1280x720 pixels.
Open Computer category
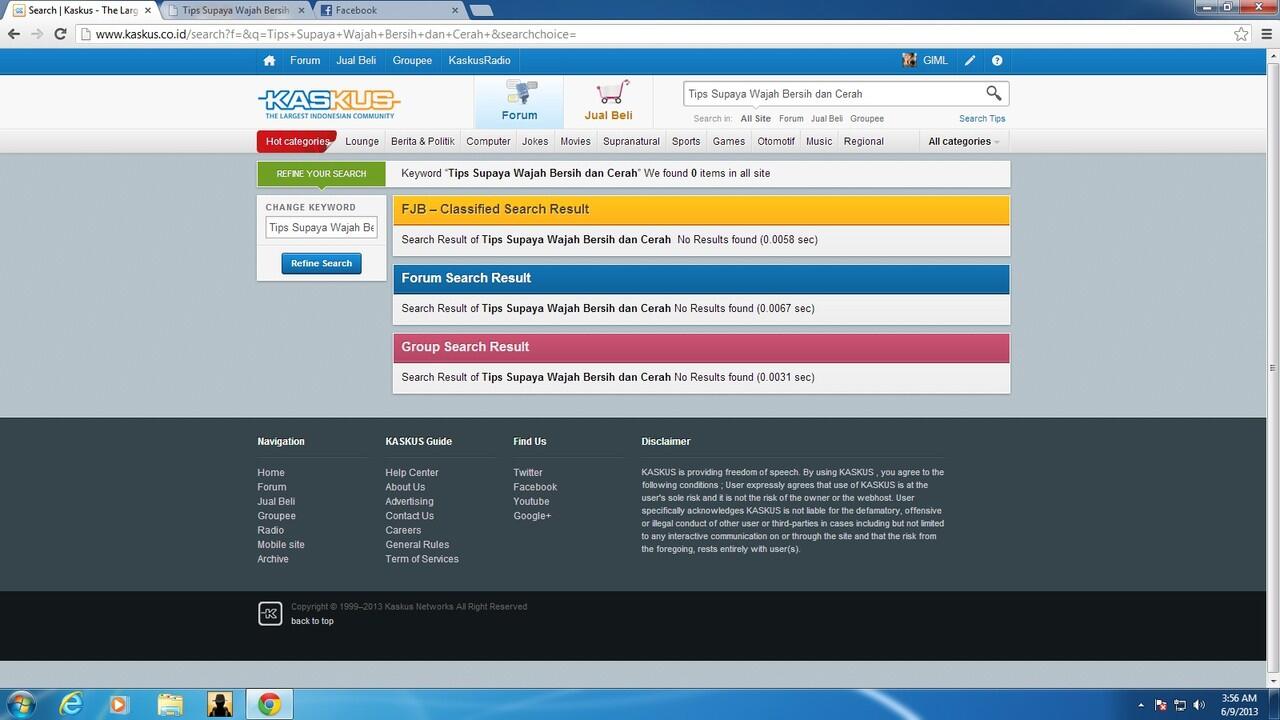(488, 141)
